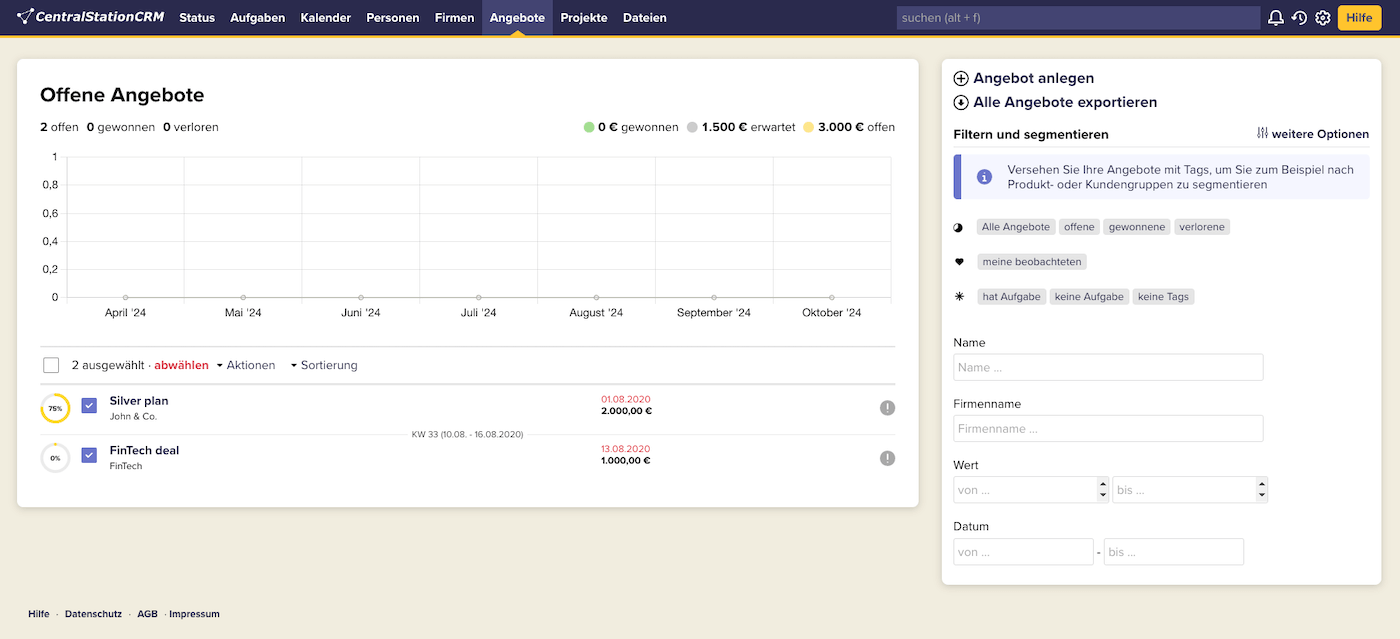This screenshot has height=639, width=1400.
Task: Click the asterisk icon beside hat Aufgabe
Action: click(959, 297)
